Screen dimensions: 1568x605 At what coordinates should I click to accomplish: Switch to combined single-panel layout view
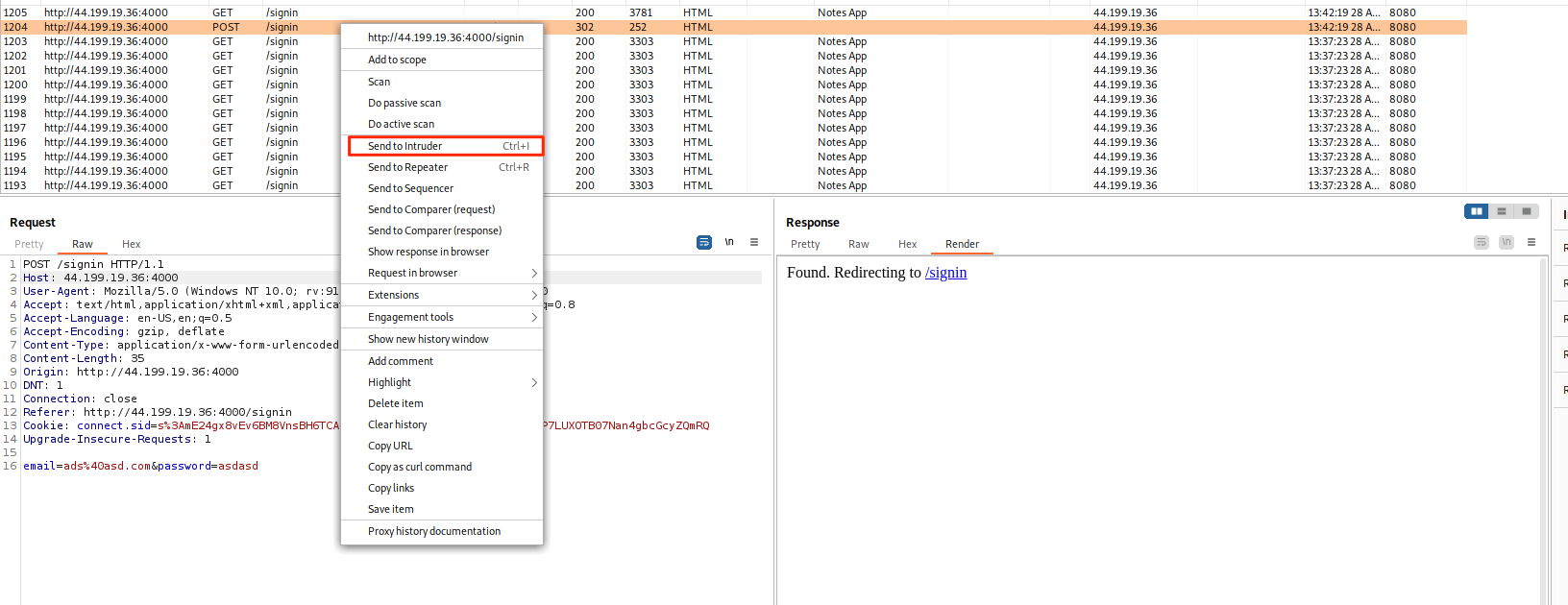(x=1527, y=211)
